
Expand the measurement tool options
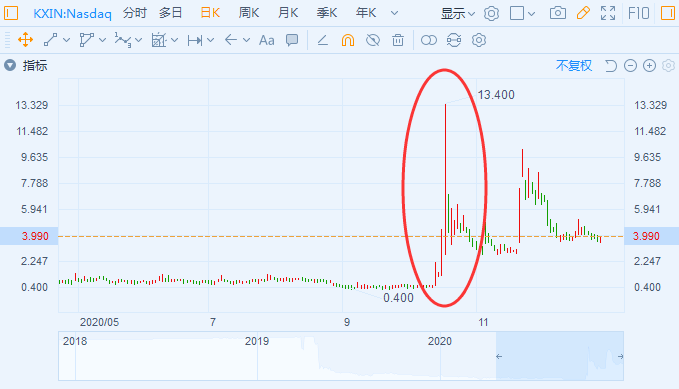[175, 40]
